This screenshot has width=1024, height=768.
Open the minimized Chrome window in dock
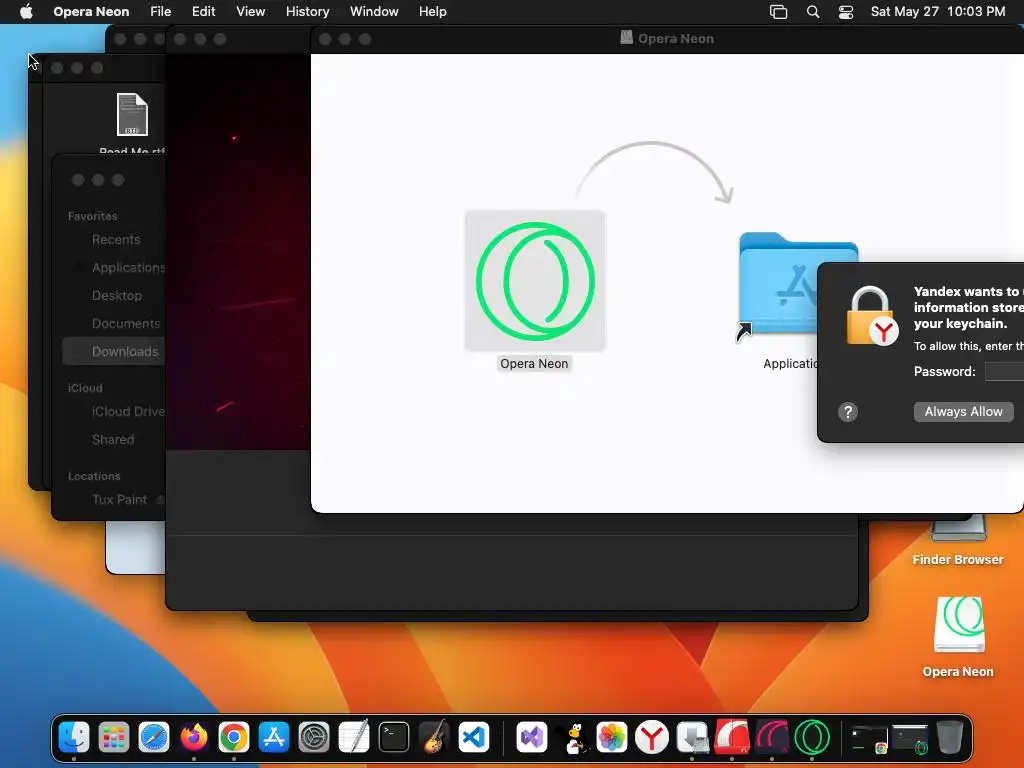(869, 739)
